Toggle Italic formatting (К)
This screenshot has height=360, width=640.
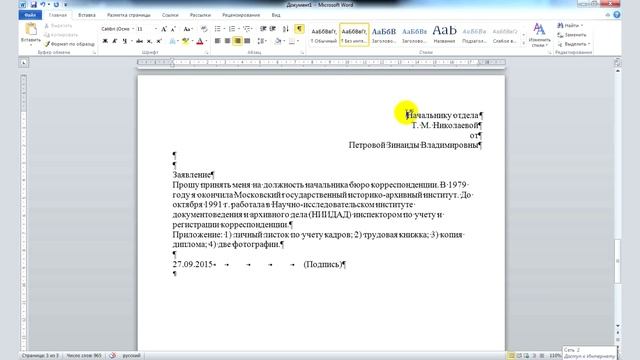point(115,41)
